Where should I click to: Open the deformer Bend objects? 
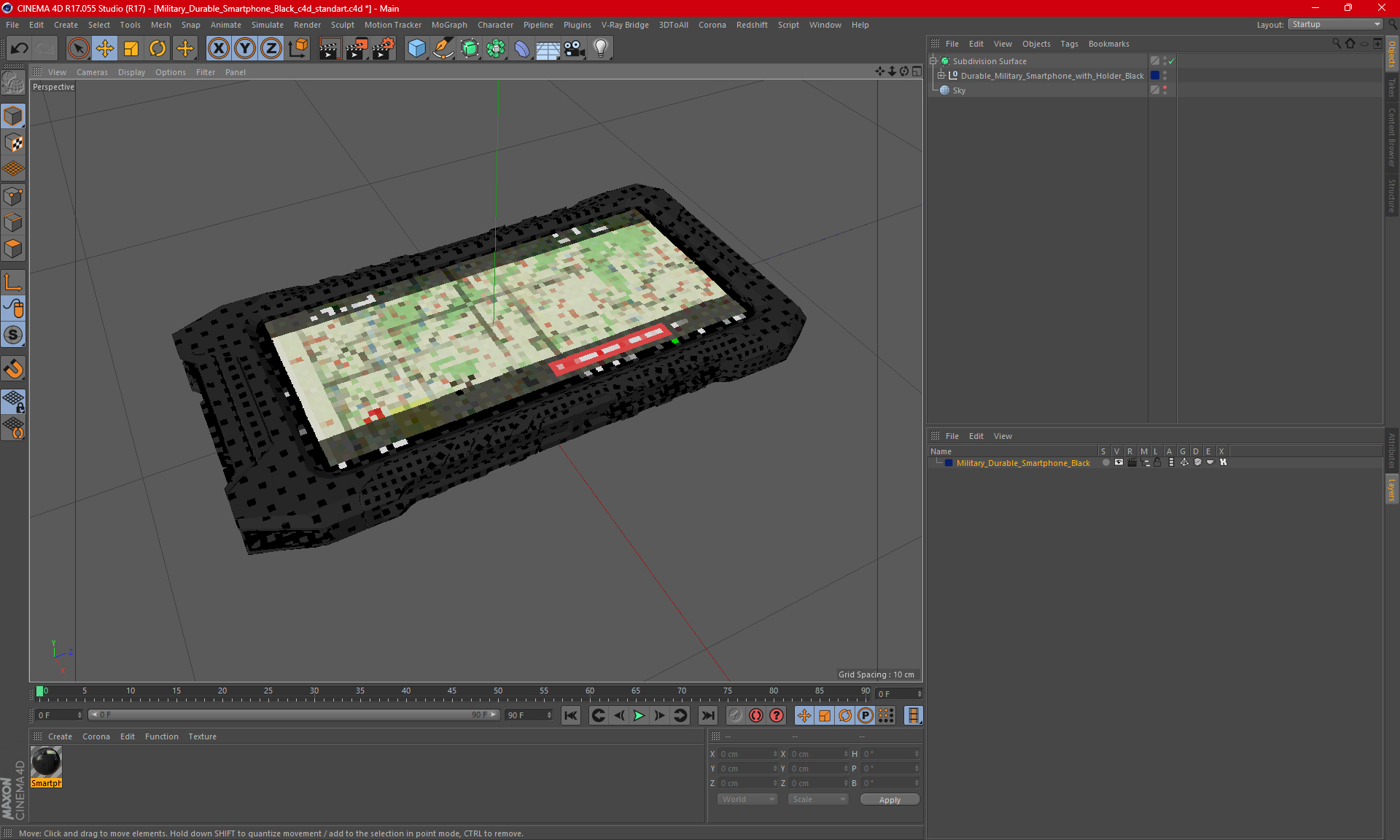click(522, 49)
